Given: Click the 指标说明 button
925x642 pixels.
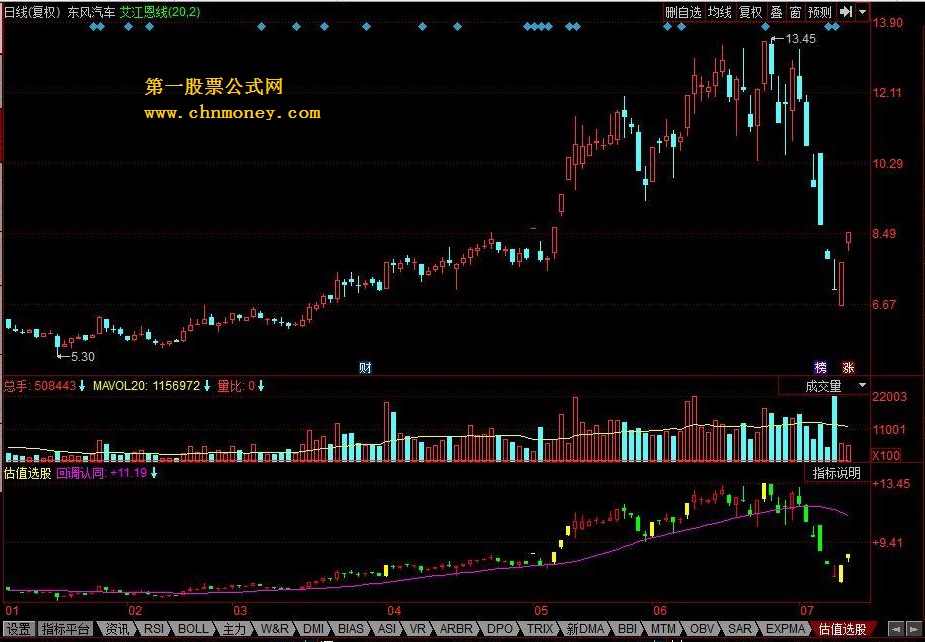Looking at the screenshot, I should [x=837, y=473].
